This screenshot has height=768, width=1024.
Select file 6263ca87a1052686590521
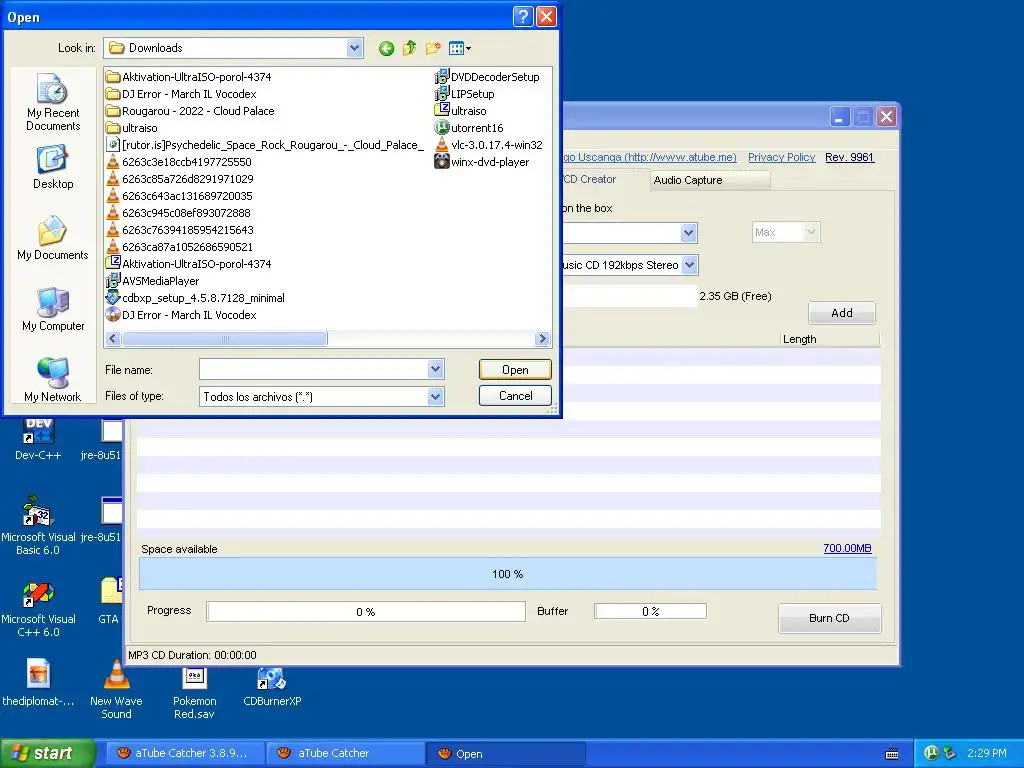point(180,247)
